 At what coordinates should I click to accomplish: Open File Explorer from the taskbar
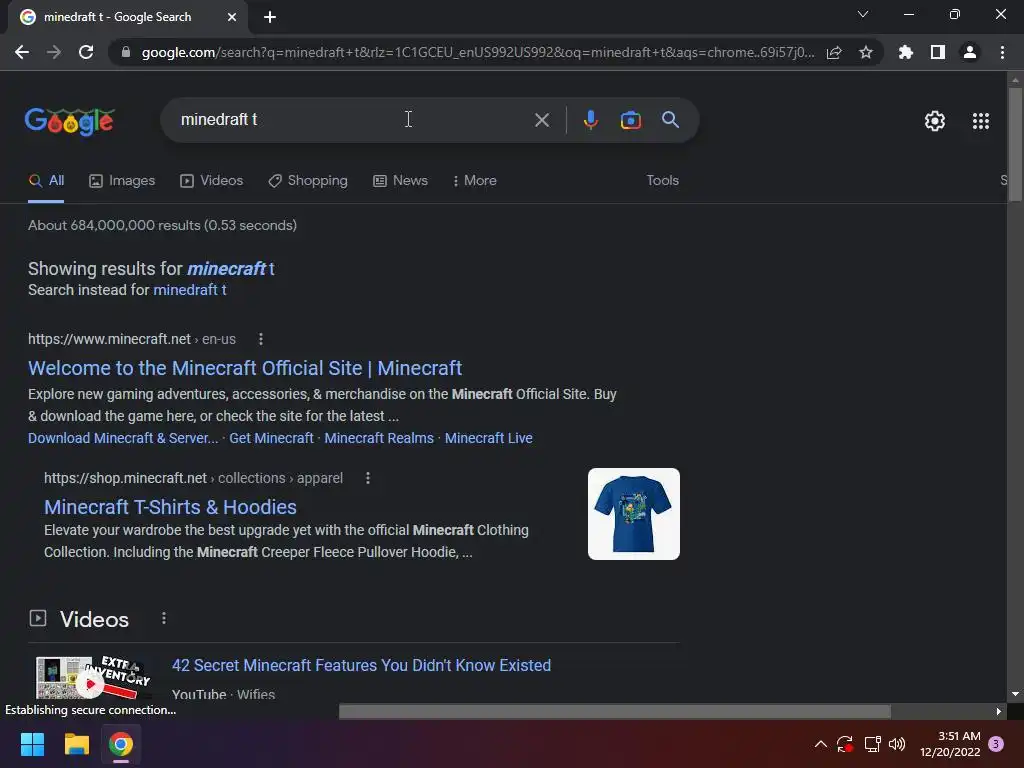click(76, 744)
